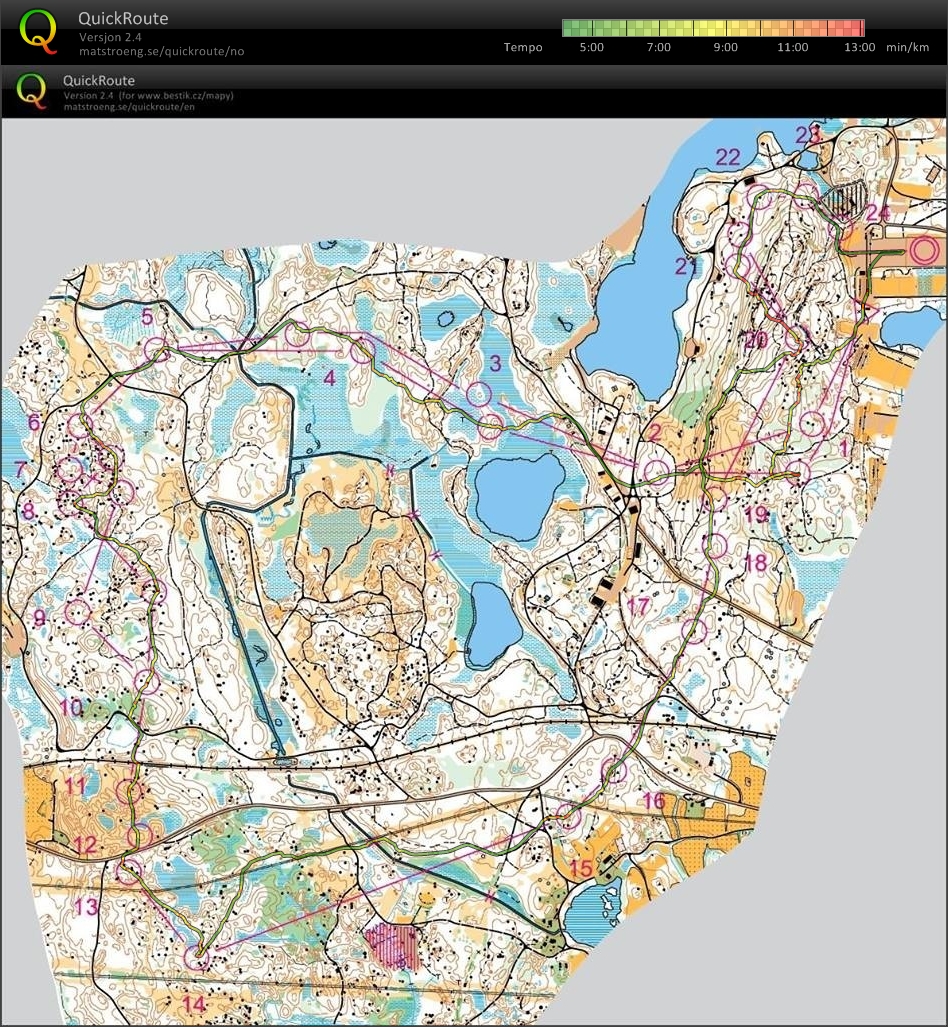Select the "Versjon 2.4" text

(110, 37)
